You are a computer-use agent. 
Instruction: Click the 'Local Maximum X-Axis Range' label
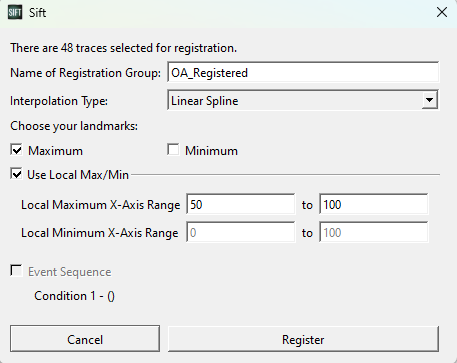point(101,205)
